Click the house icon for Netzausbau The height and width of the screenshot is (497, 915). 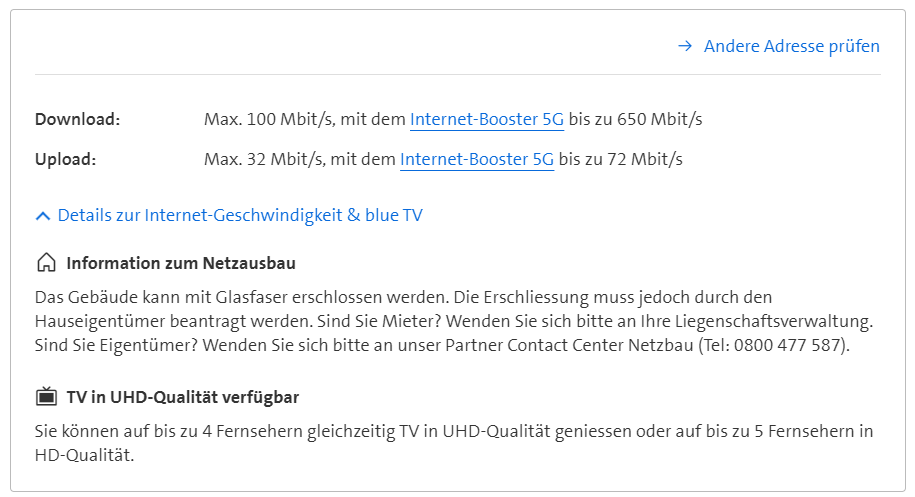[x=46, y=263]
